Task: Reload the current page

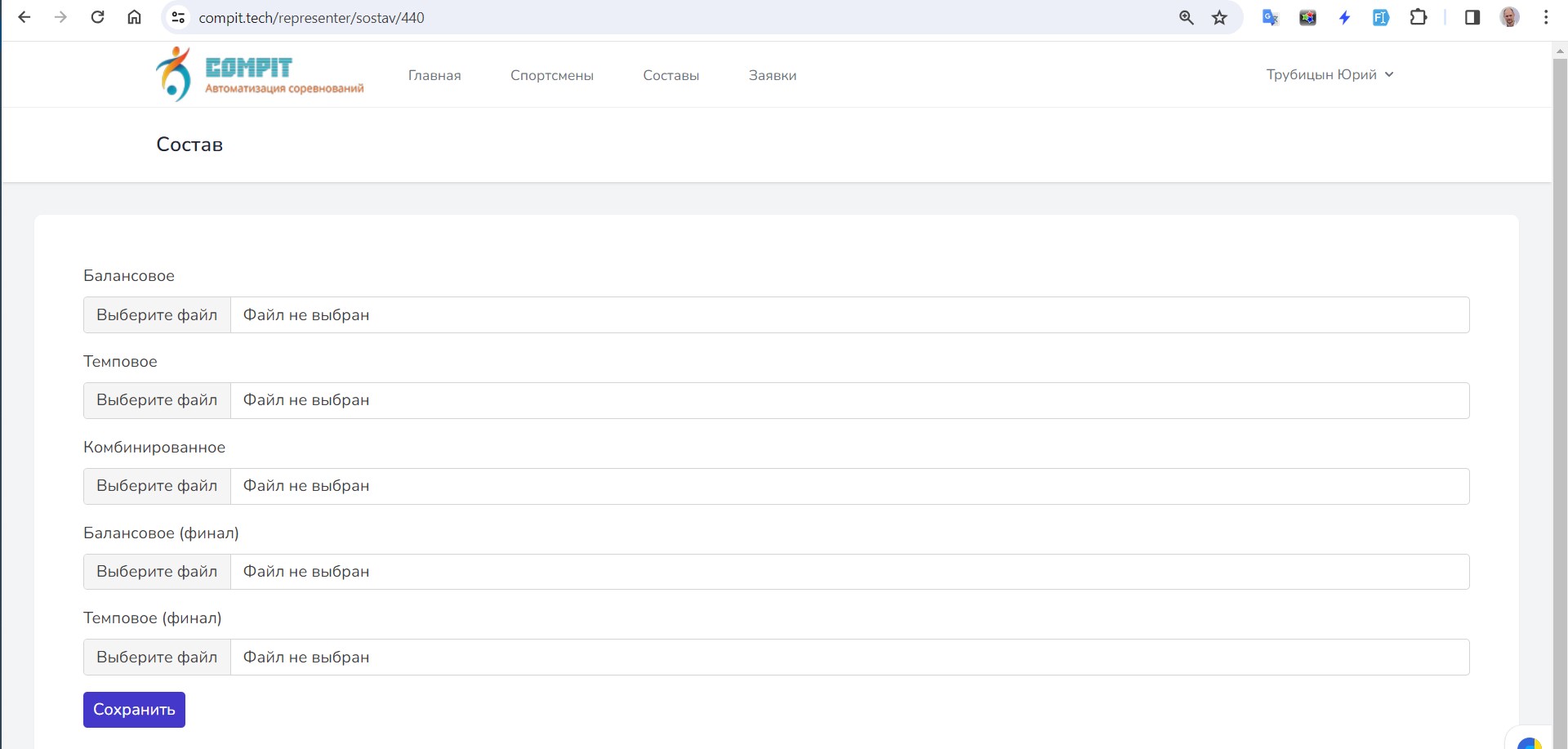Action: pyautogui.click(x=97, y=17)
